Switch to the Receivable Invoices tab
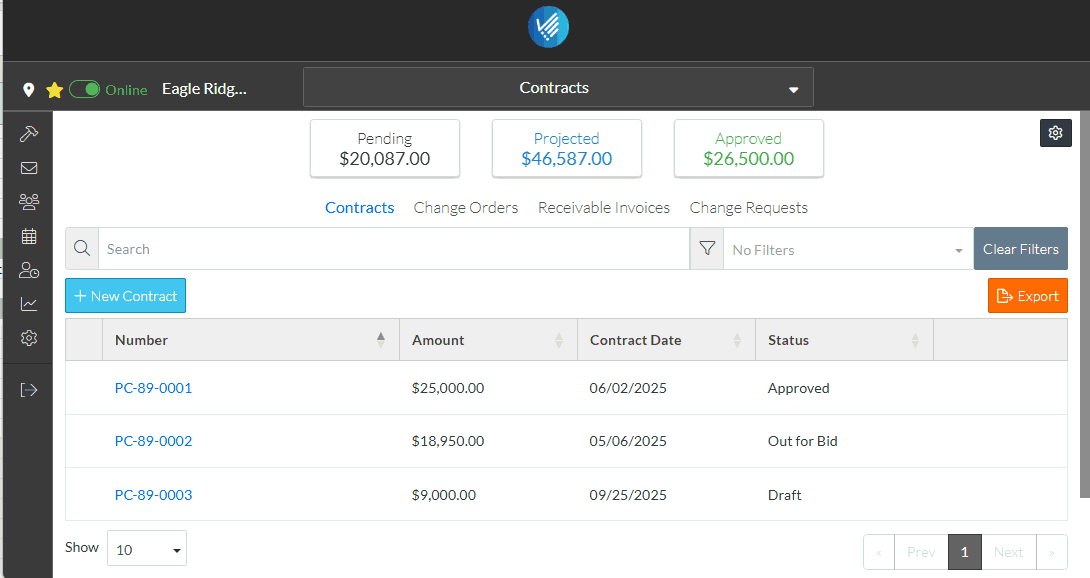This screenshot has height=578, width=1090. [604, 208]
